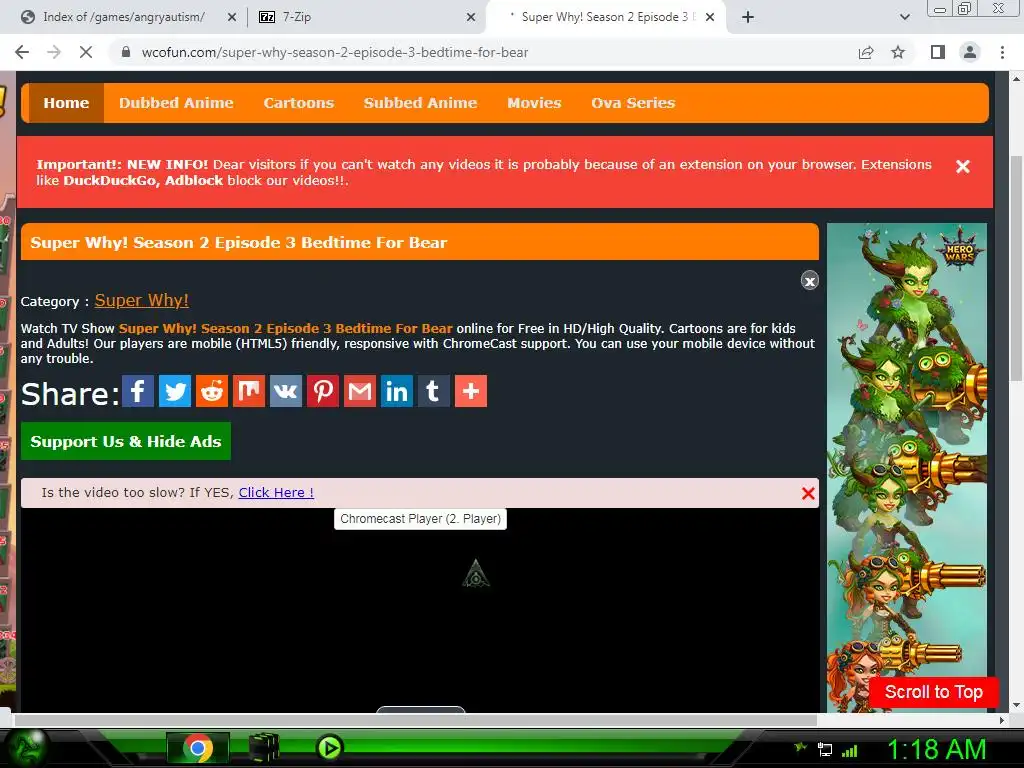Image resolution: width=1024 pixels, height=768 pixels.
Task: Share via Gmail icon
Action: tap(360, 391)
